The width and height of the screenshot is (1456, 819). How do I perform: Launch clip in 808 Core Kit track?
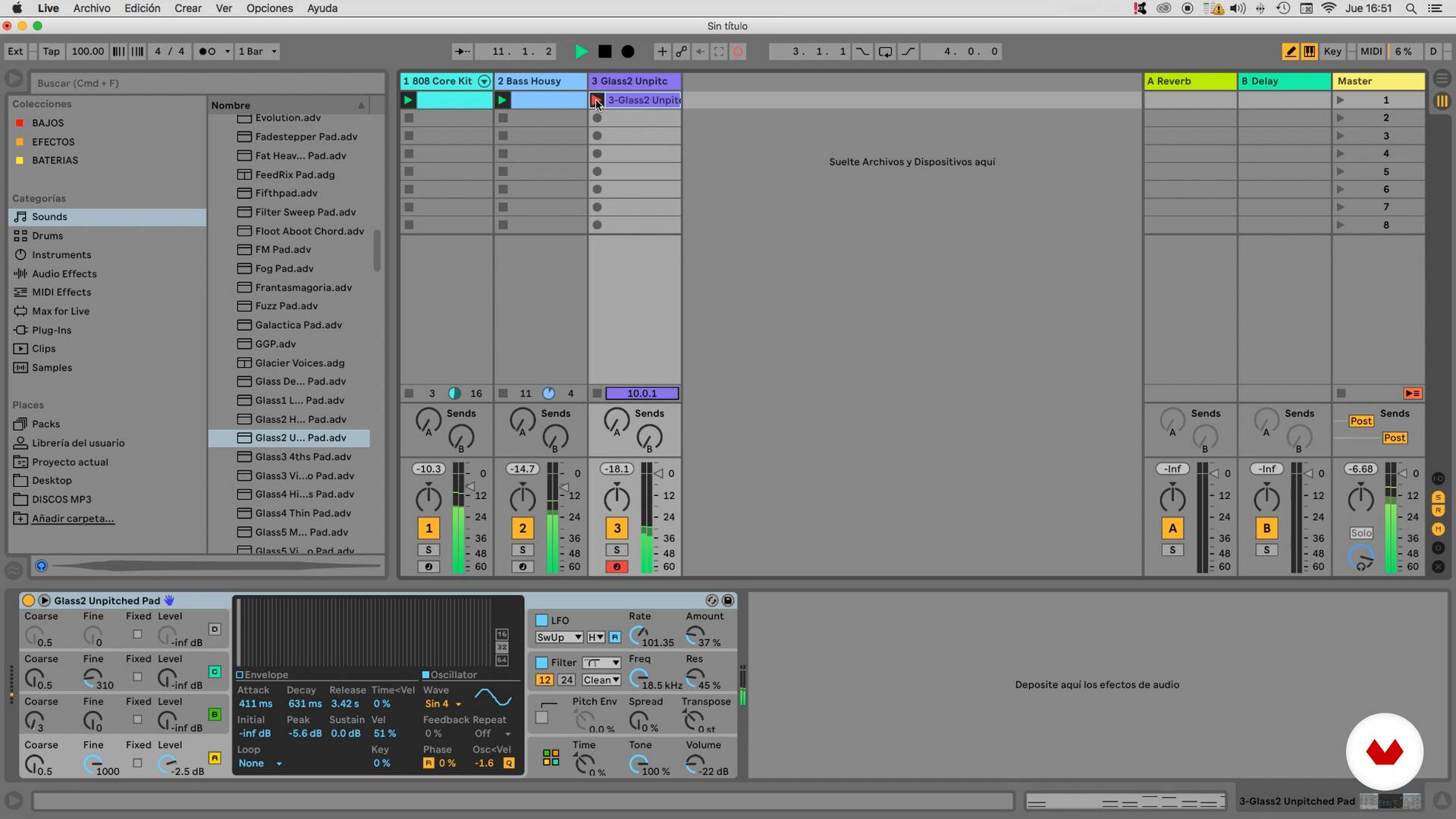[x=408, y=100]
